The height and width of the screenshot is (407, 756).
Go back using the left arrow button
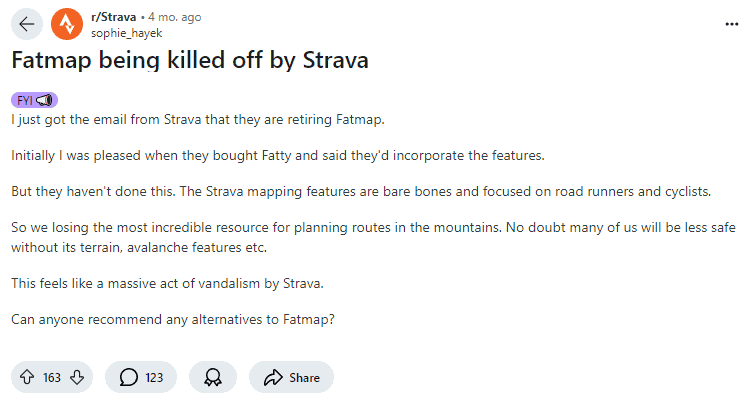pyautogui.click(x=27, y=24)
